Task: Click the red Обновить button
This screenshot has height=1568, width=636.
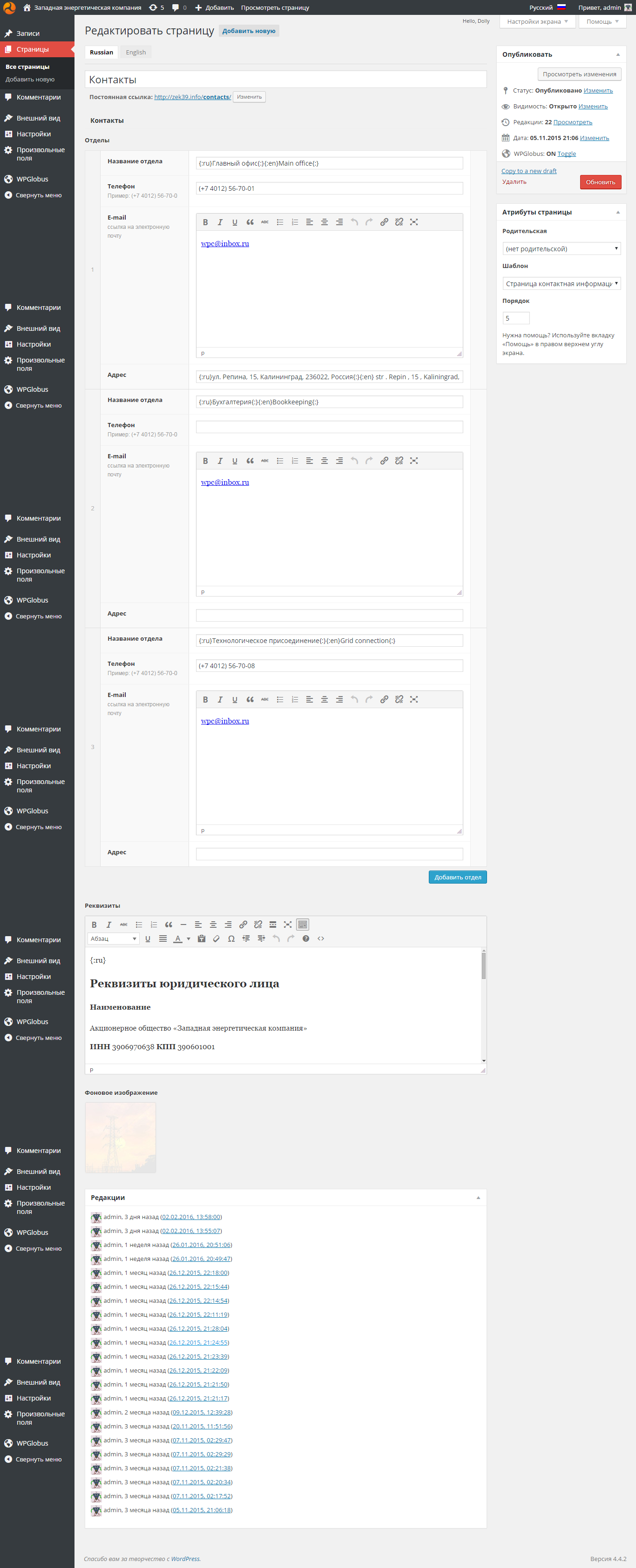Action: pyautogui.click(x=600, y=182)
